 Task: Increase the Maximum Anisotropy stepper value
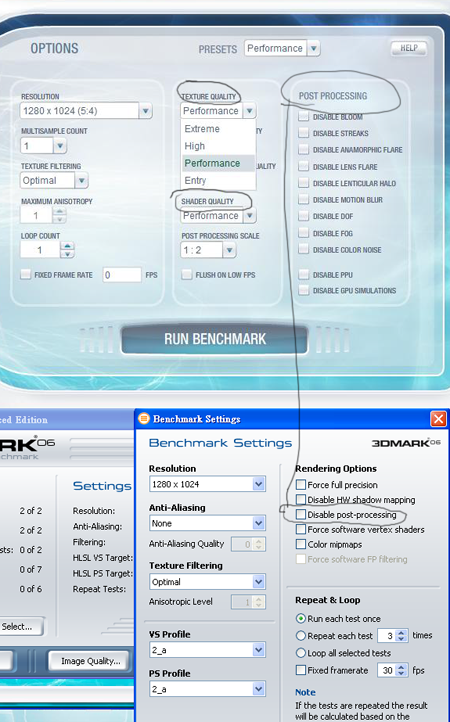tap(59, 211)
